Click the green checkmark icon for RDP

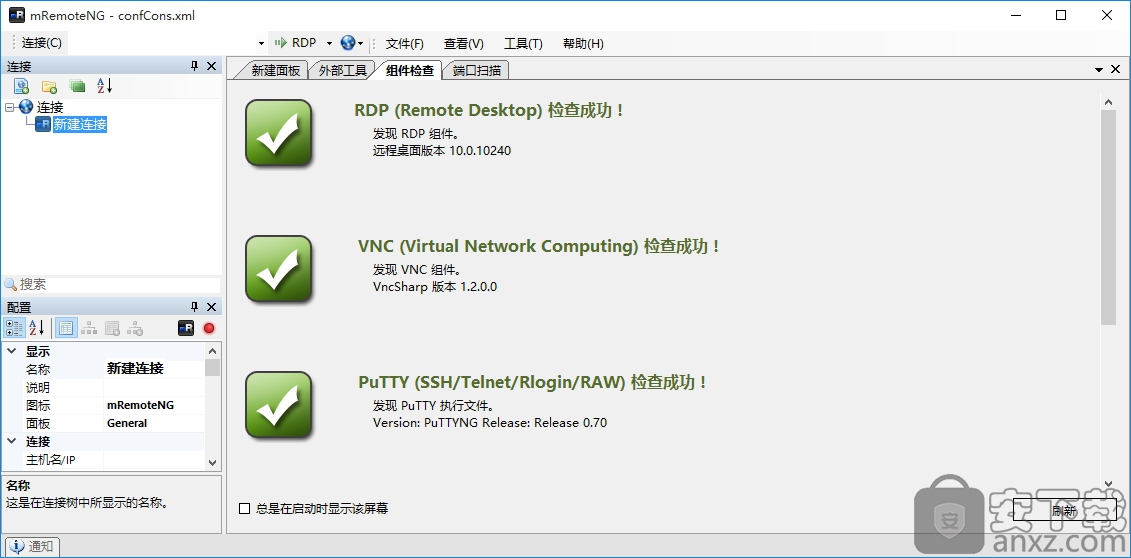(278, 133)
